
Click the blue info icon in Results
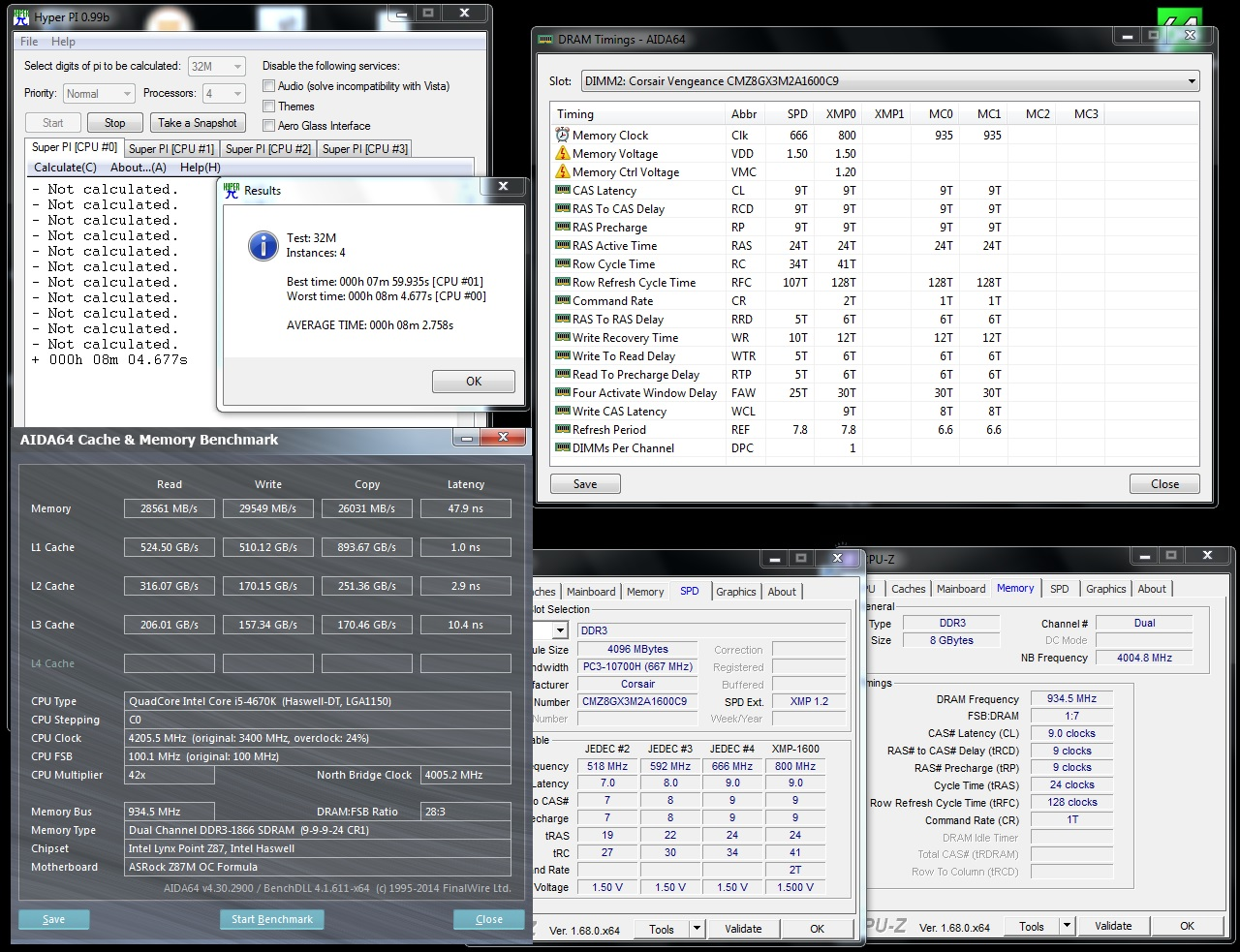point(263,245)
